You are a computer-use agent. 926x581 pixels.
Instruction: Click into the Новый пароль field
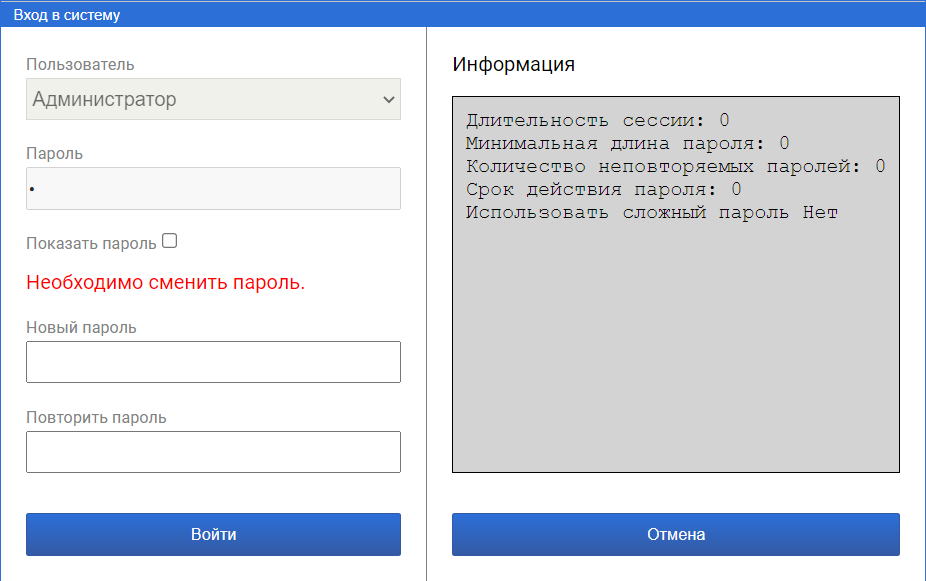pyautogui.click(x=212, y=362)
